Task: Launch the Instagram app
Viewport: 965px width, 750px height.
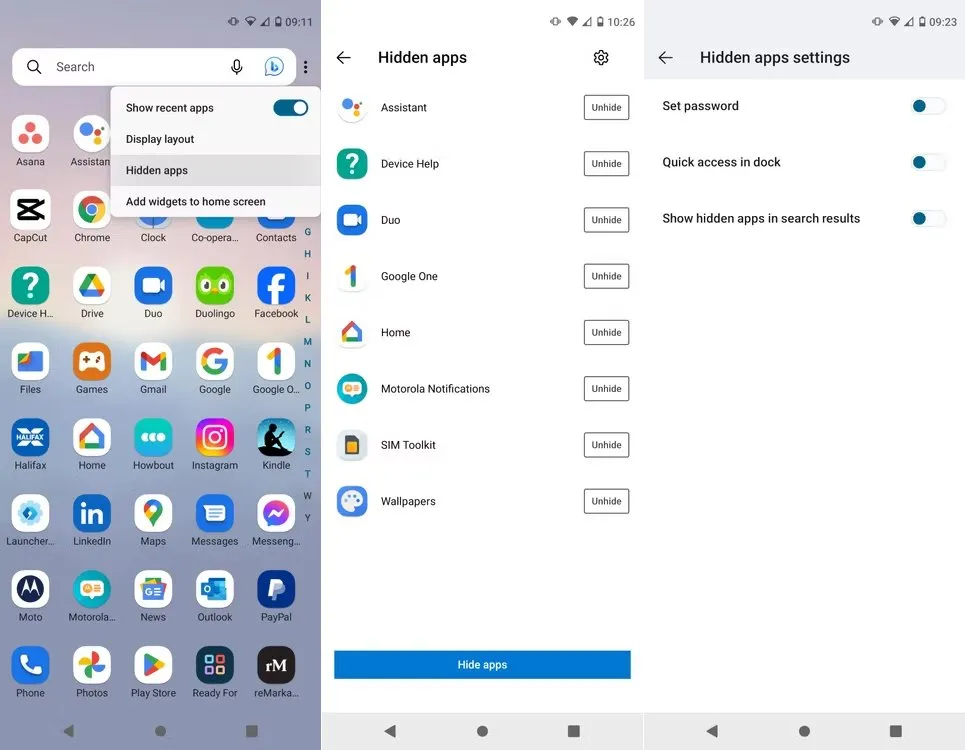Action: pos(215,438)
